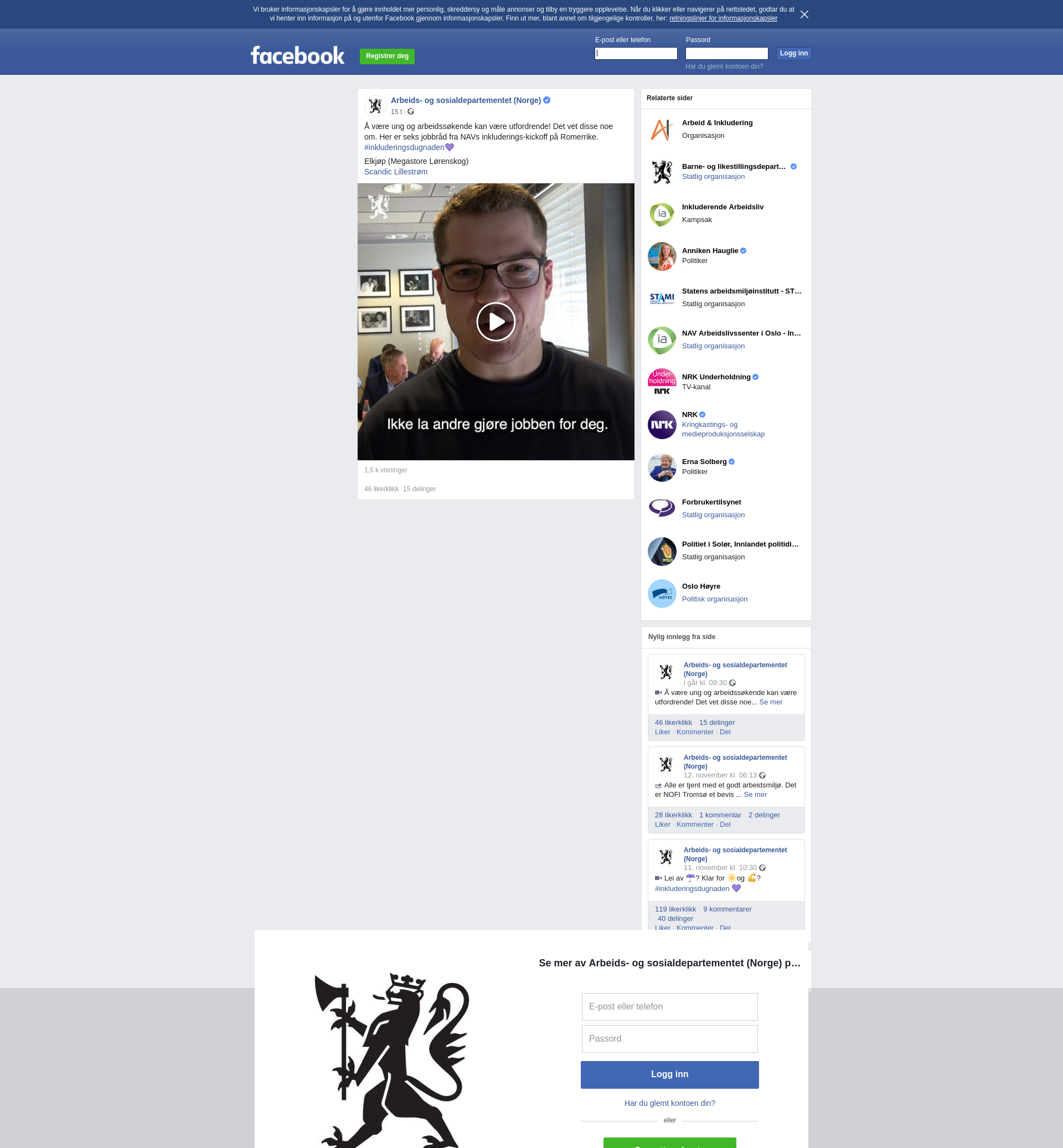Open Arbeids- og sosialdepartementet post avatar

click(x=375, y=106)
